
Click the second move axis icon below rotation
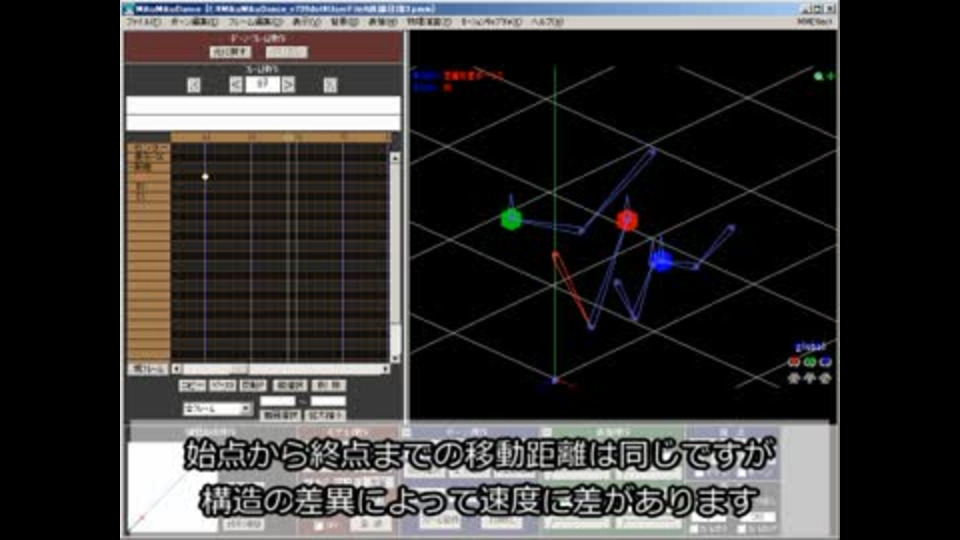click(810, 378)
